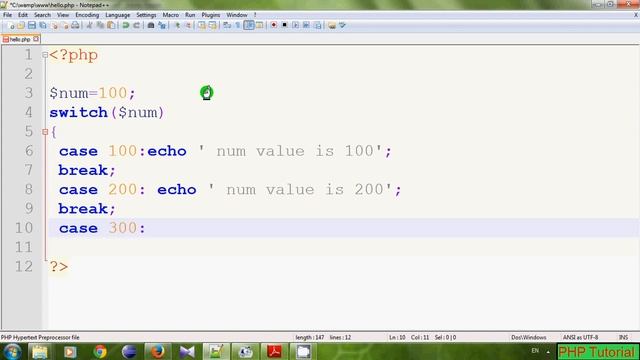
Task: Click the Save All toolbar icon
Action: coord(42,25)
